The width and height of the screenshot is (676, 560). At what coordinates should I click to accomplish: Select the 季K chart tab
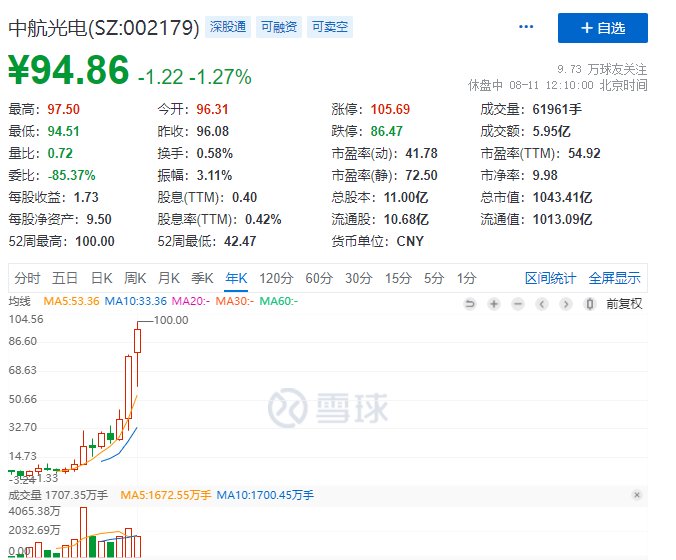pos(202,278)
